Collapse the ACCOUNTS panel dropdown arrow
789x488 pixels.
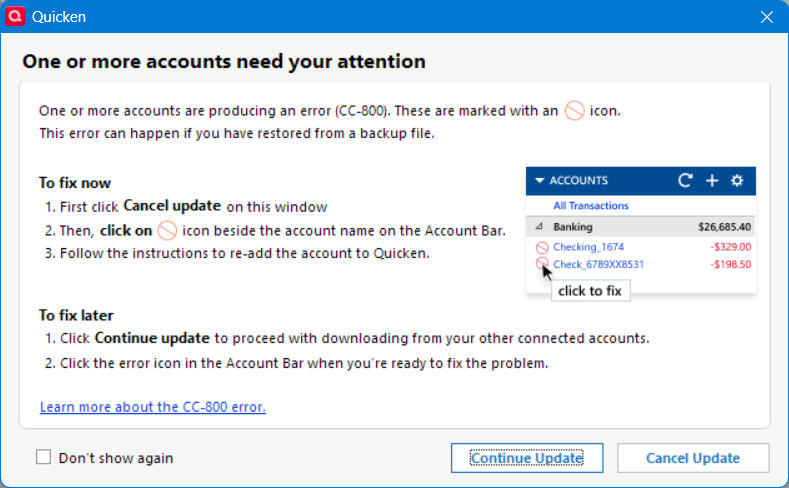539,181
